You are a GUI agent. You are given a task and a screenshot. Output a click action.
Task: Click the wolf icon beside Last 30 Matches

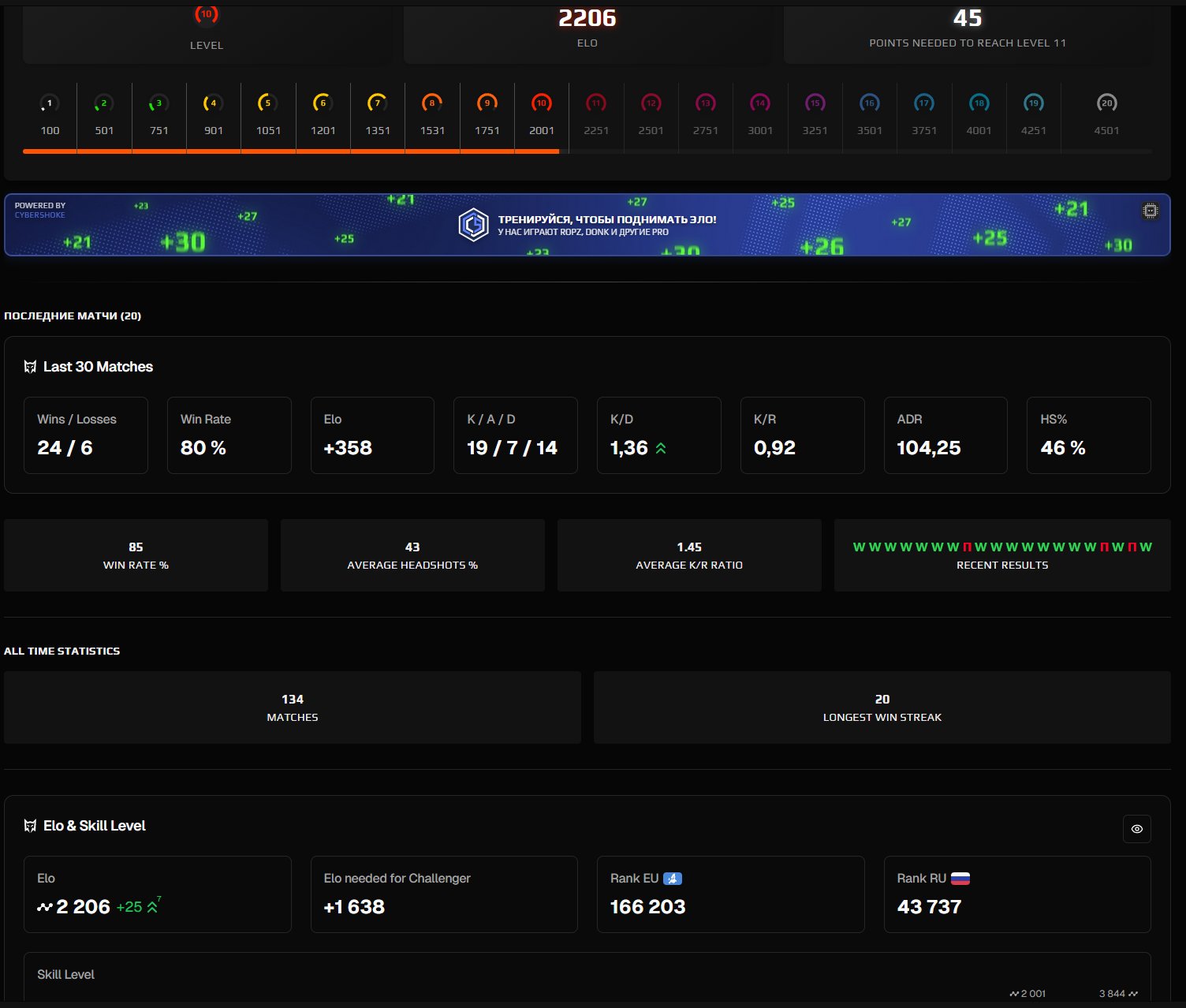pyautogui.click(x=30, y=366)
